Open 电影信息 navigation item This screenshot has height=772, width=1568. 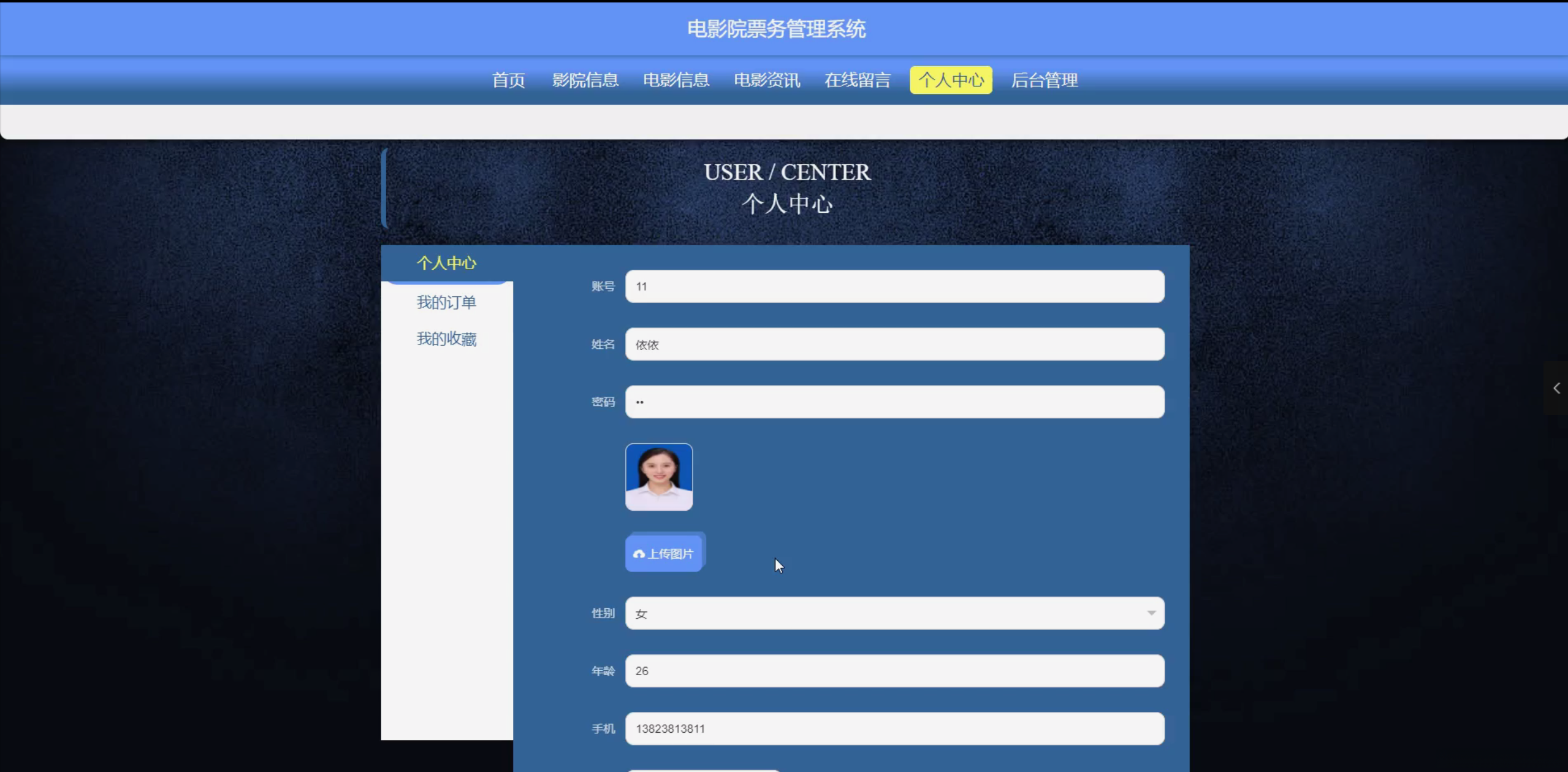click(x=676, y=80)
